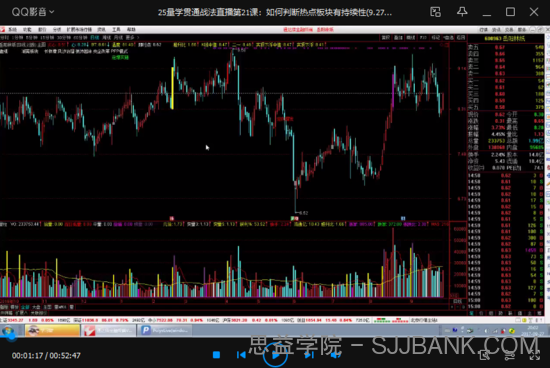Select the orange QQ影音 taskbar item
This screenshot has width=550, height=368.
point(52,330)
